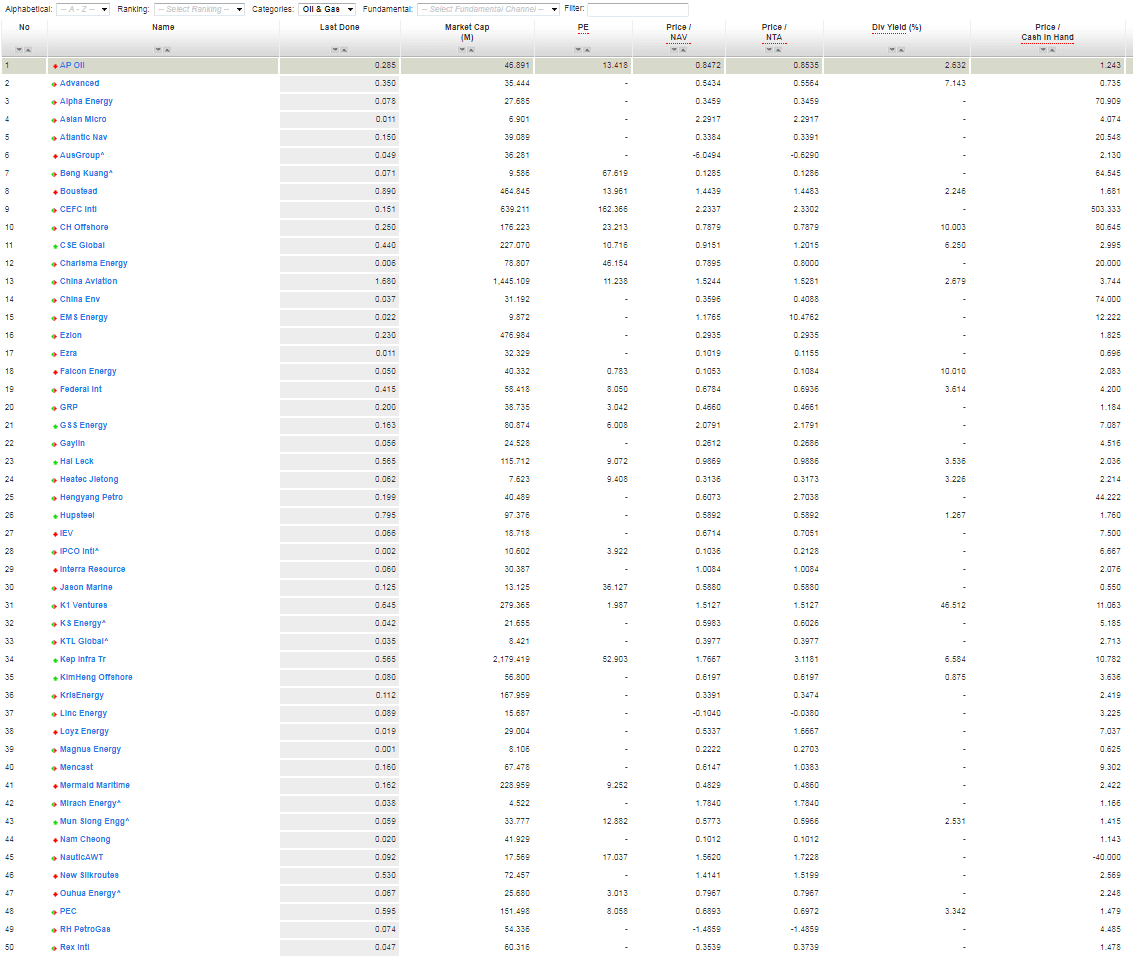Click the PE column header label
The width and height of the screenshot is (1133, 961).
point(583,27)
